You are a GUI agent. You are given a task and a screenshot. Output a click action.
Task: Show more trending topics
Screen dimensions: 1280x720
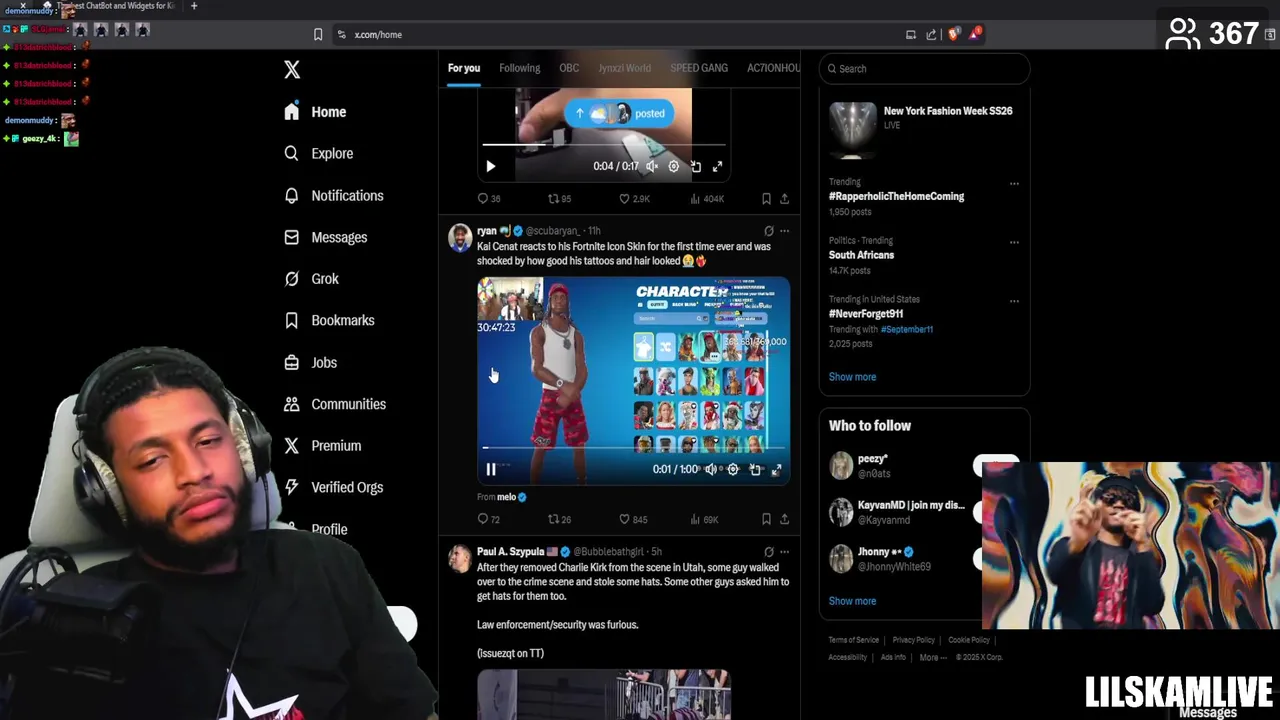pos(852,377)
